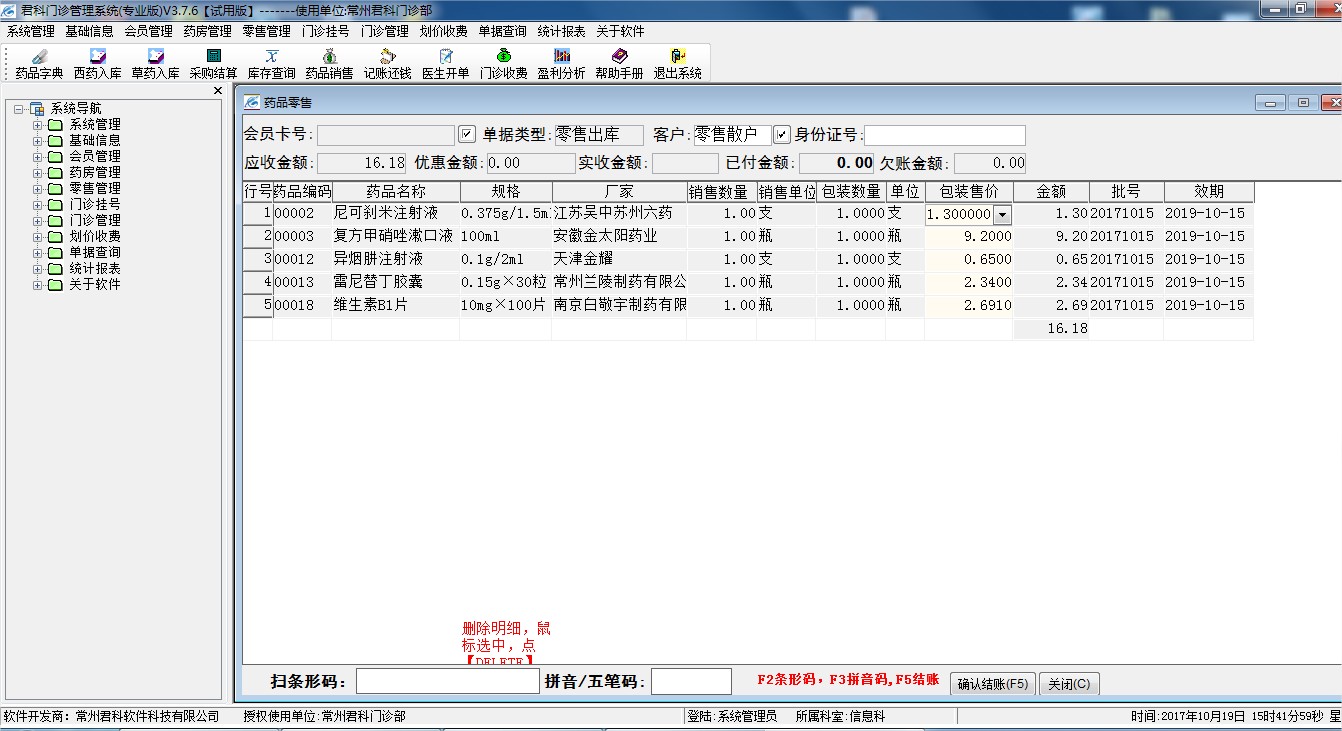Open the 统计报表 menu

(x=561, y=32)
